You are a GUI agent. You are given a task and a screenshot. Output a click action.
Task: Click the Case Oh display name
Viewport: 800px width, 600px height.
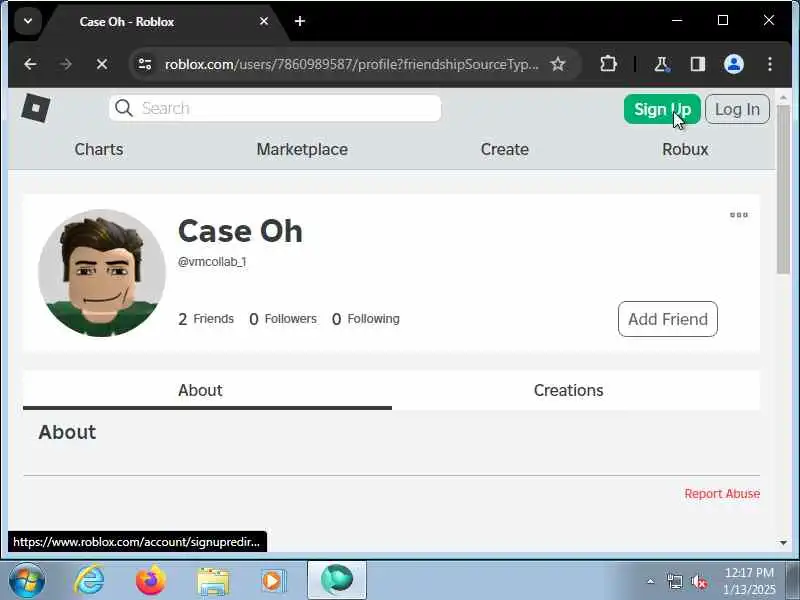(x=240, y=231)
